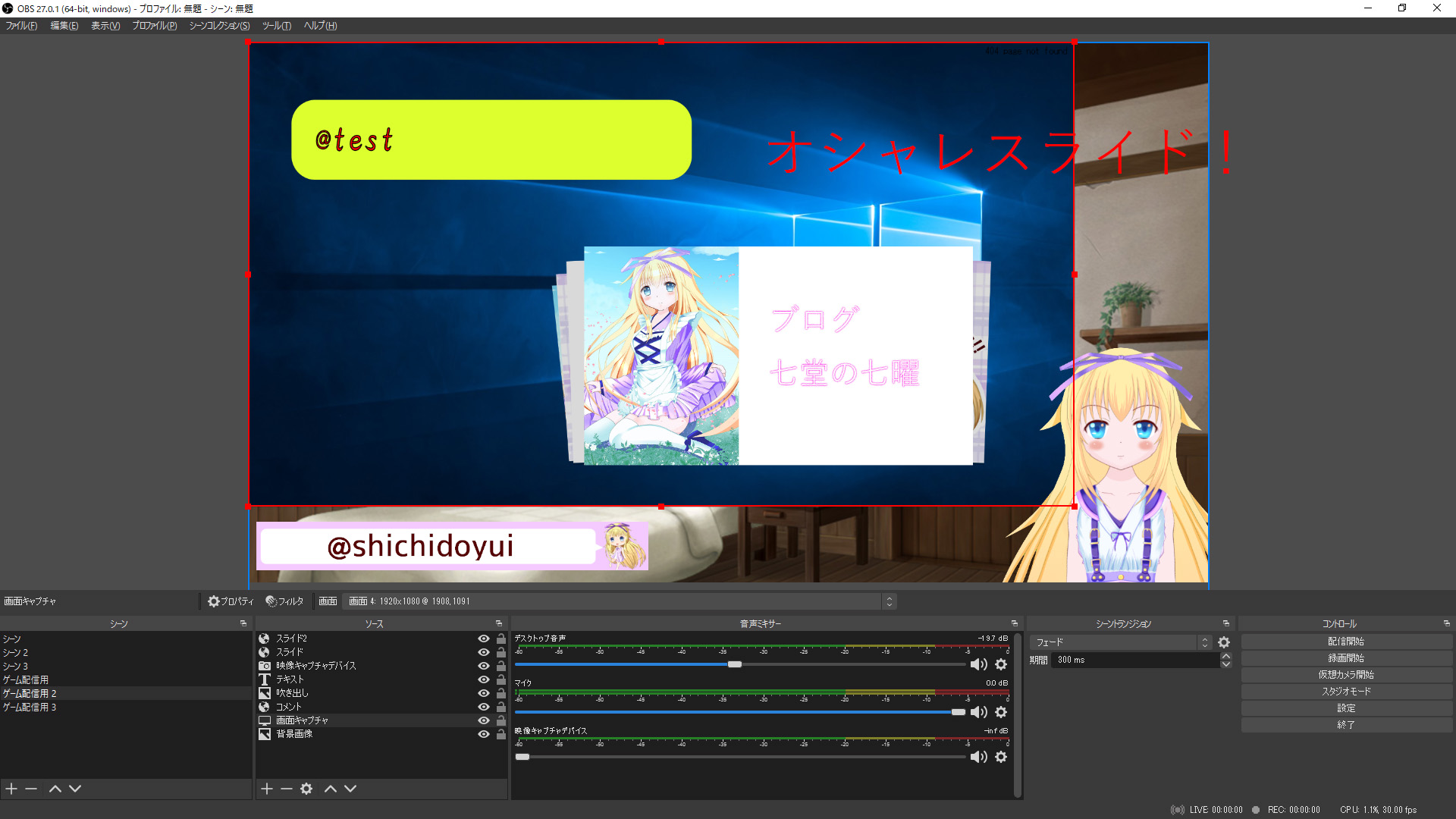
Task: Hide the テキスト source
Action: (x=484, y=679)
